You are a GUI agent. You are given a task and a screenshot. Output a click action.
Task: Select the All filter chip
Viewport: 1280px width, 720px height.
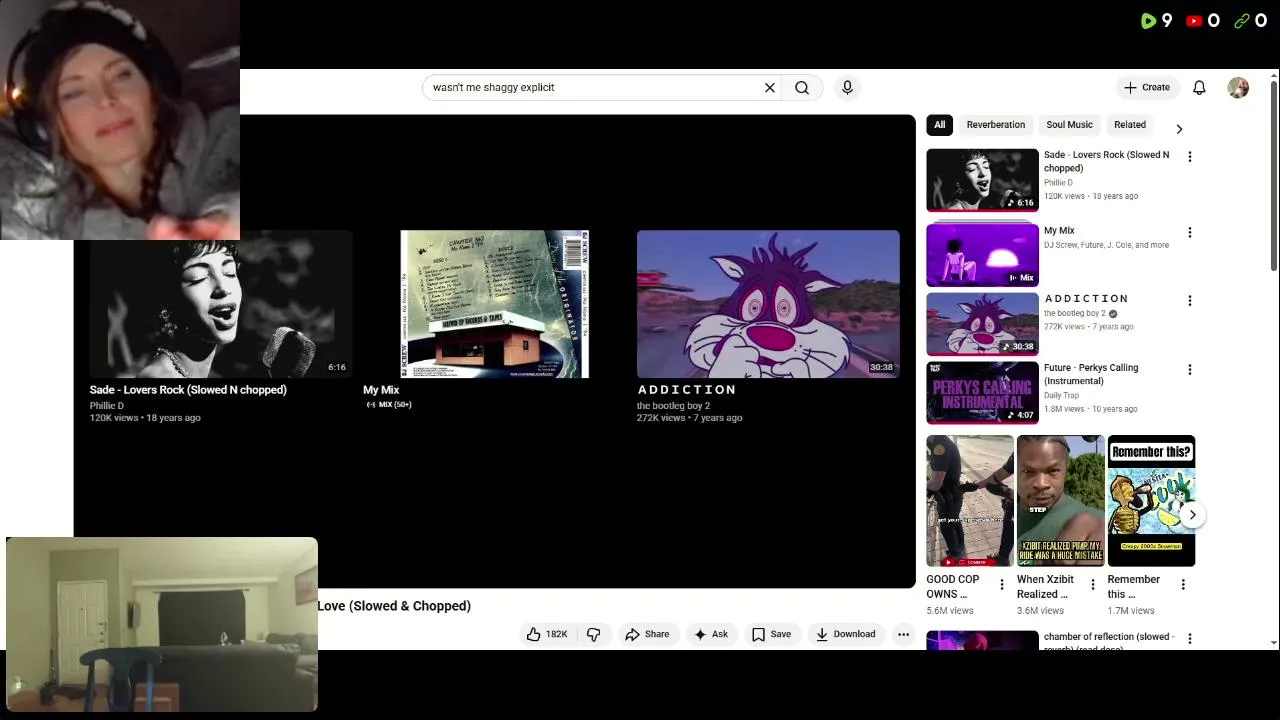(939, 125)
